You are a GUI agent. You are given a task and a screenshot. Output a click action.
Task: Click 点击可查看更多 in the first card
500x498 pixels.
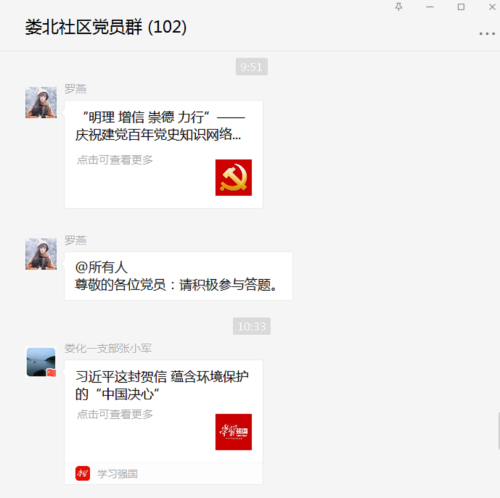coord(115,160)
